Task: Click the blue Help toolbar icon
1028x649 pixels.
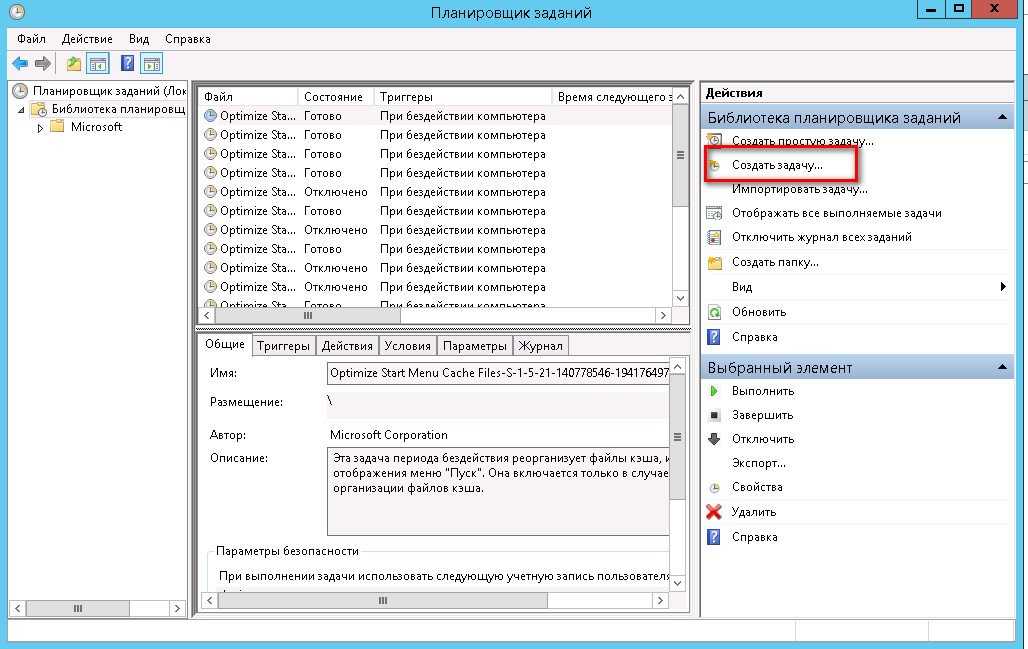Action: click(x=127, y=64)
